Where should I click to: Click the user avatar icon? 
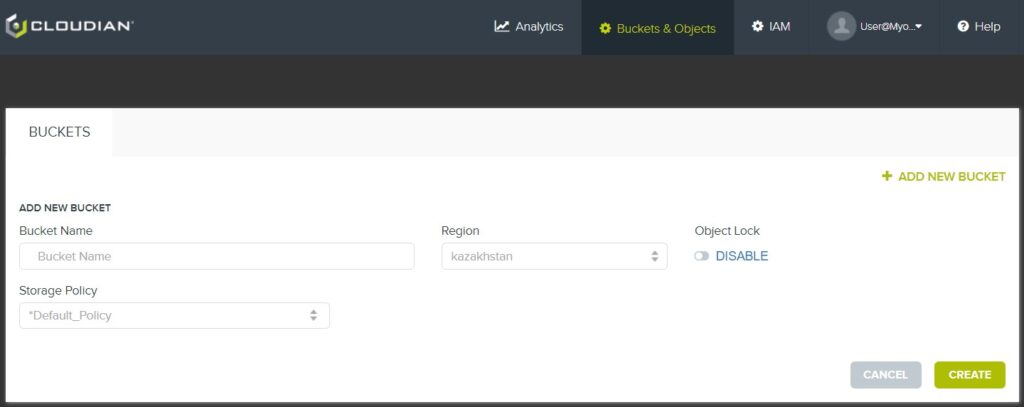(841, 26)
